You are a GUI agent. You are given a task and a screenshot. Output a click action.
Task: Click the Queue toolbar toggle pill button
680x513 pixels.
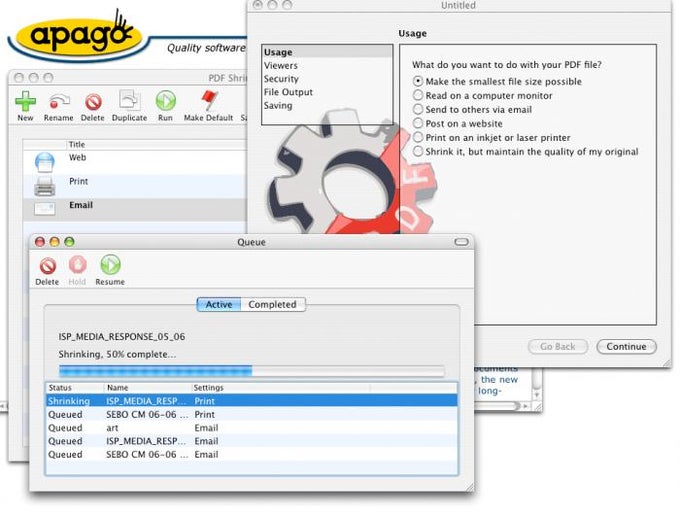(x=461, y=242)
